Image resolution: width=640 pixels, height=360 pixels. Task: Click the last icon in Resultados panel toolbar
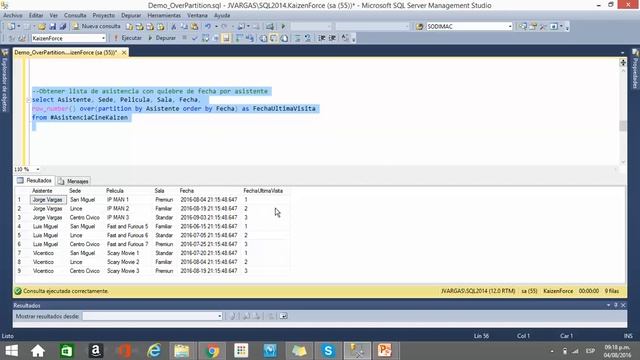click(x=283, y=316)
